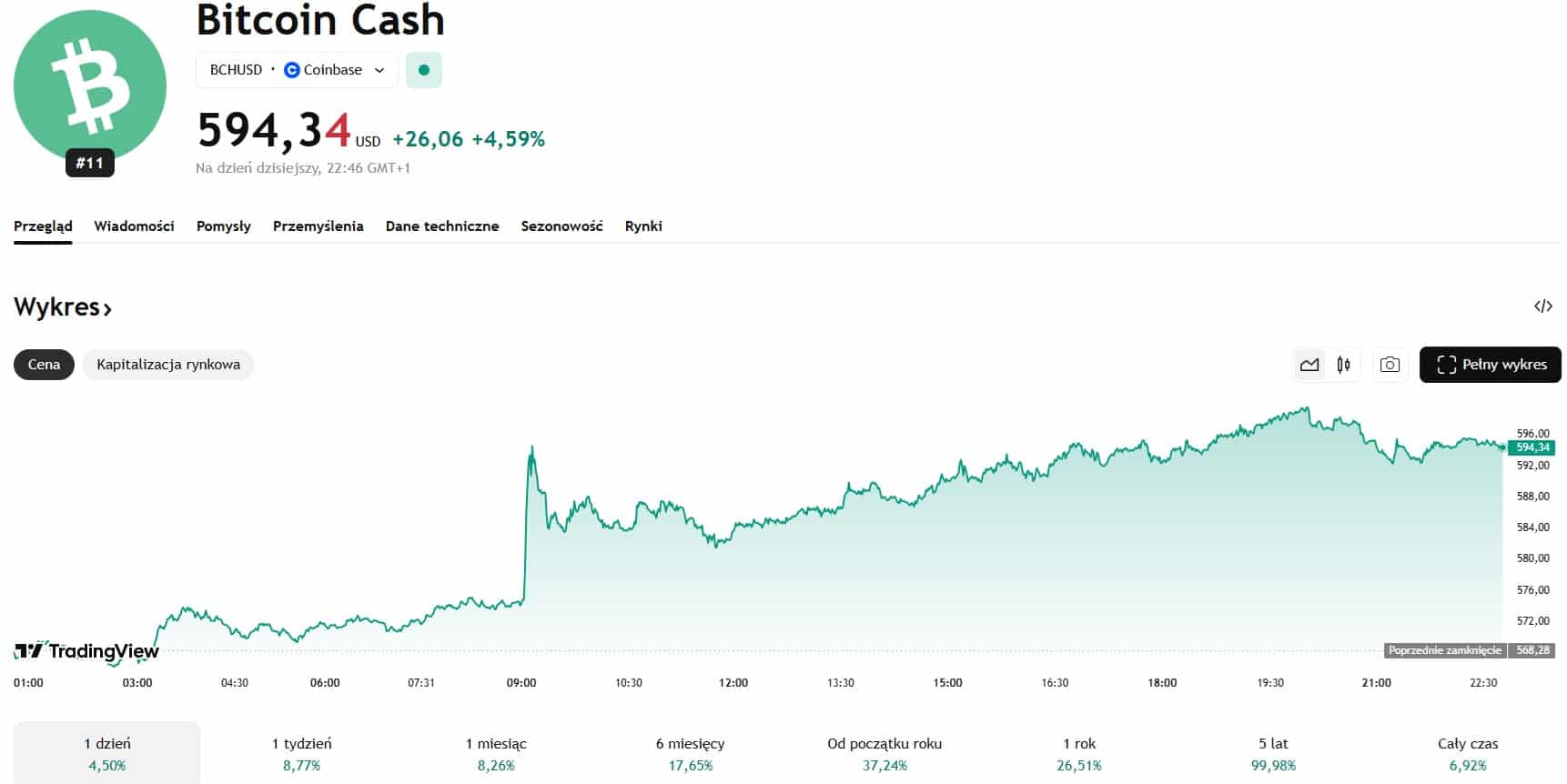
Task: Switch to area chart view icon
Action: pyautogui.click(x=1309, y=365)
